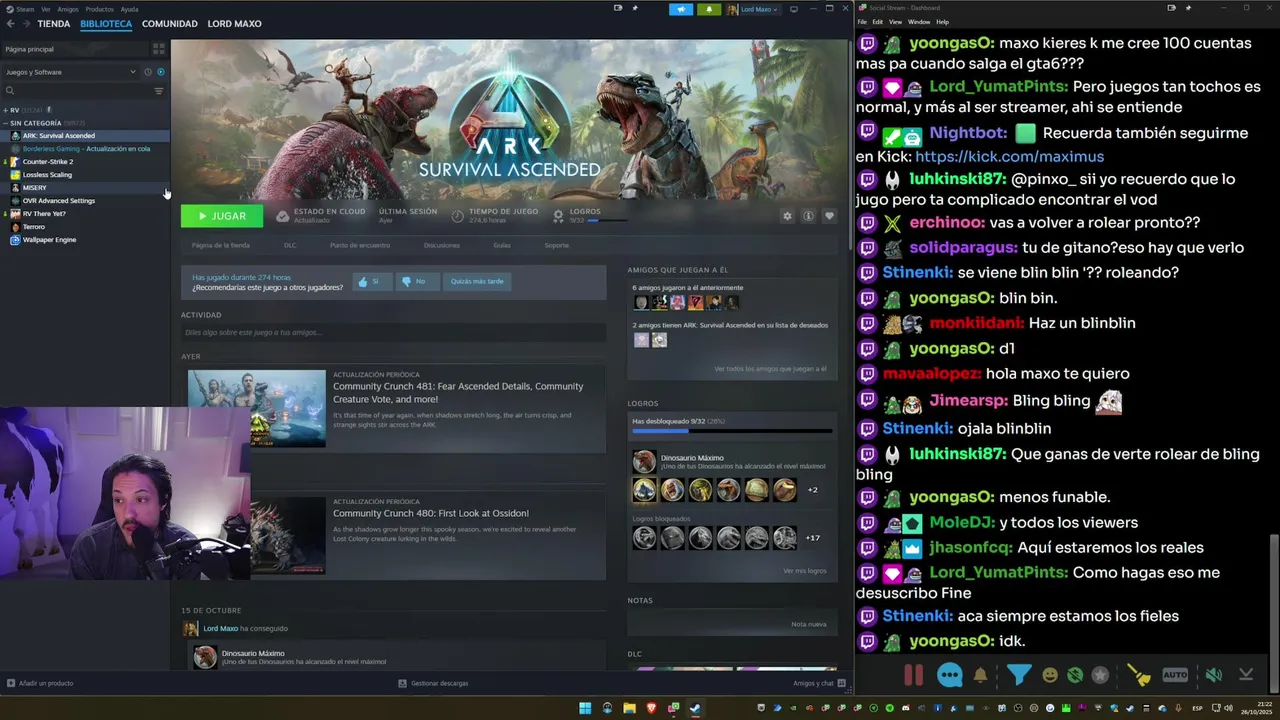Jump to latest message down-arrow icon
This screenshot has height=720, width=1280.
(1246, 675)
